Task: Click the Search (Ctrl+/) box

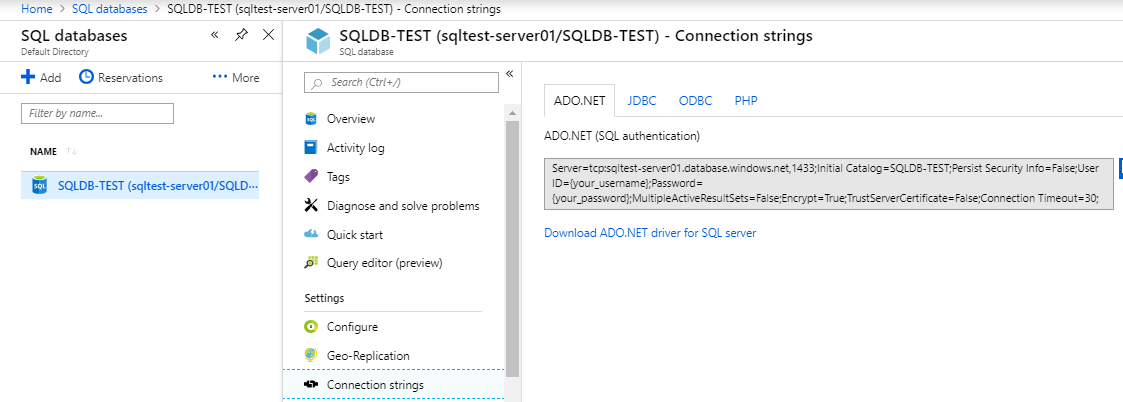Action: (x=401, y=82)
